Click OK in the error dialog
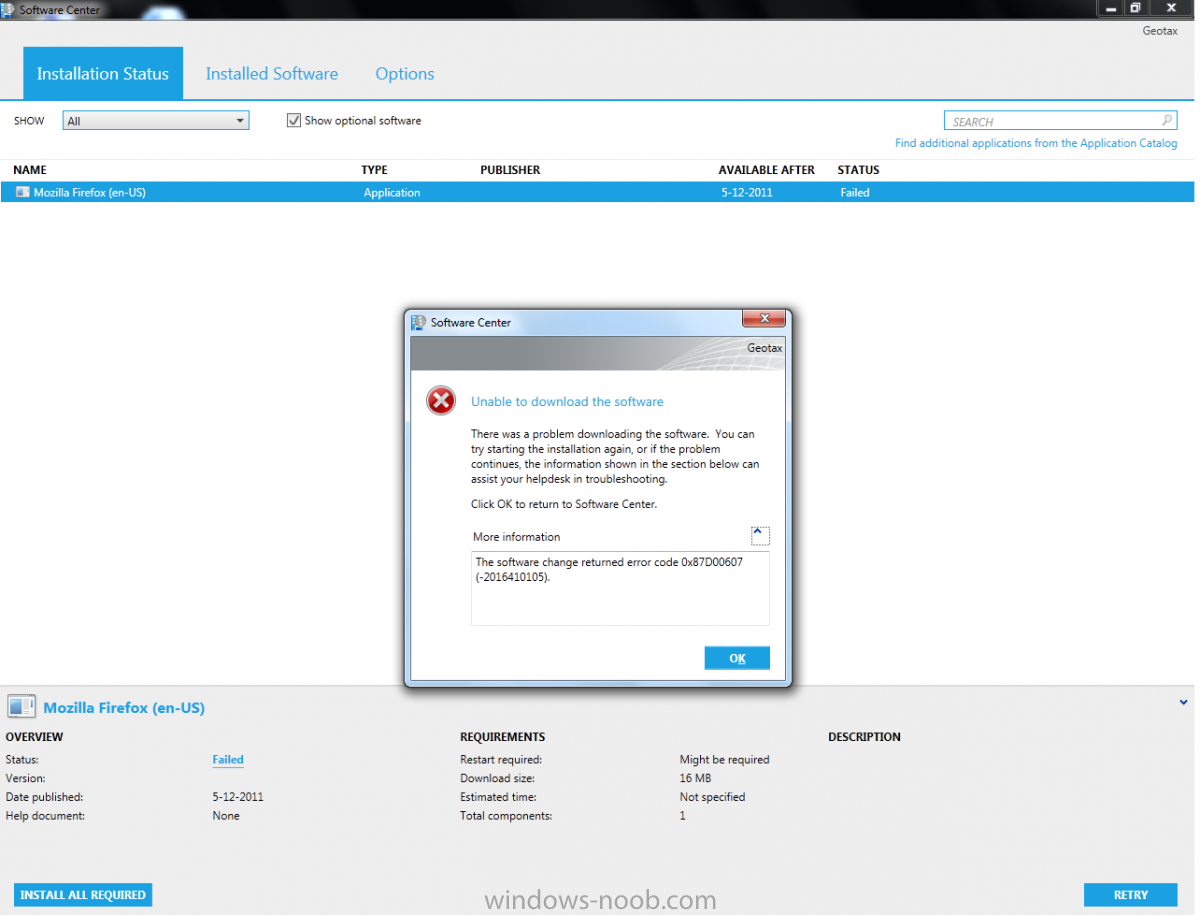The height and width of the screenshot is (915, 1200). (x=737, y=658)
